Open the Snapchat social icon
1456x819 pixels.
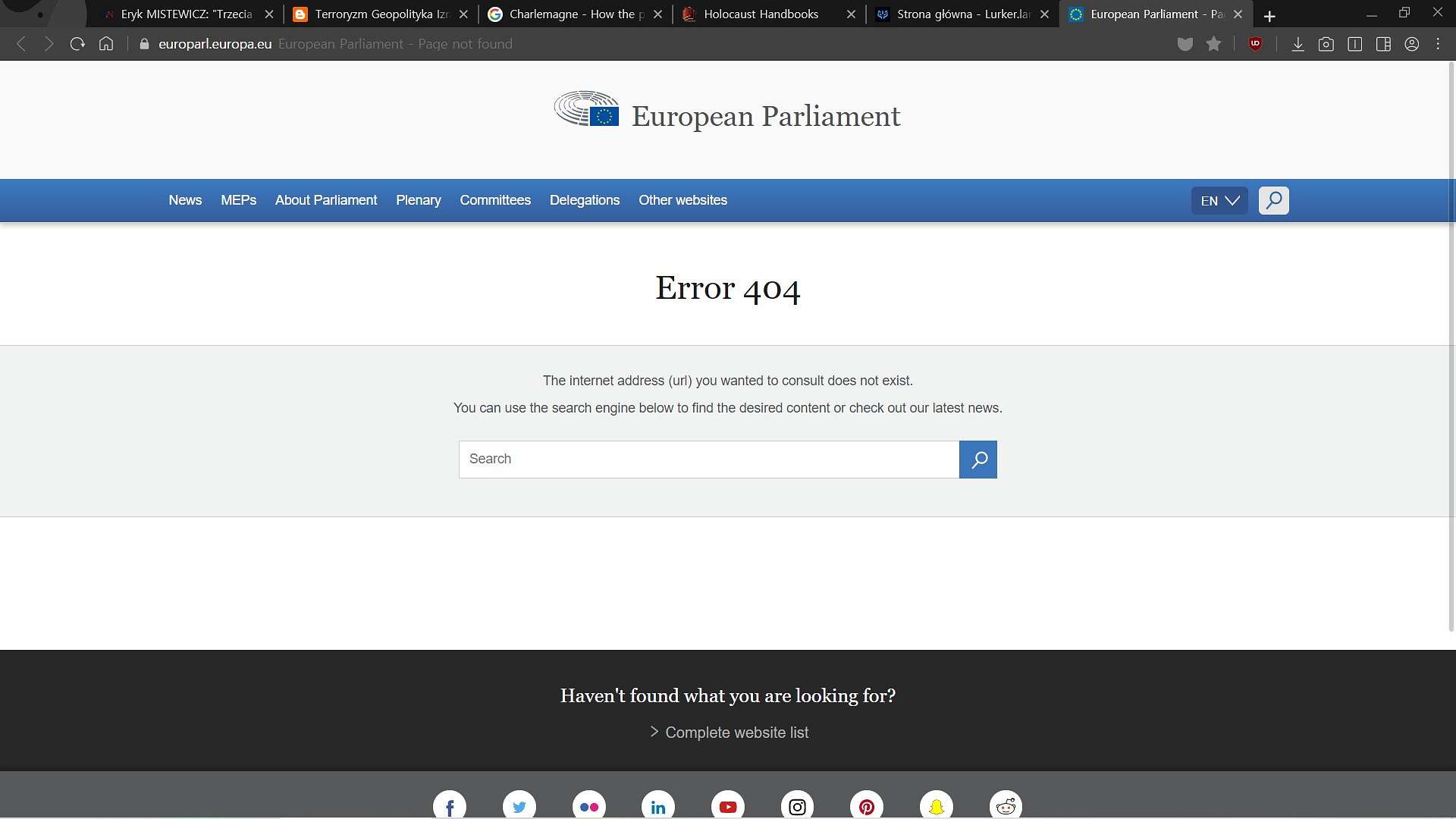(x=937, y=806)
